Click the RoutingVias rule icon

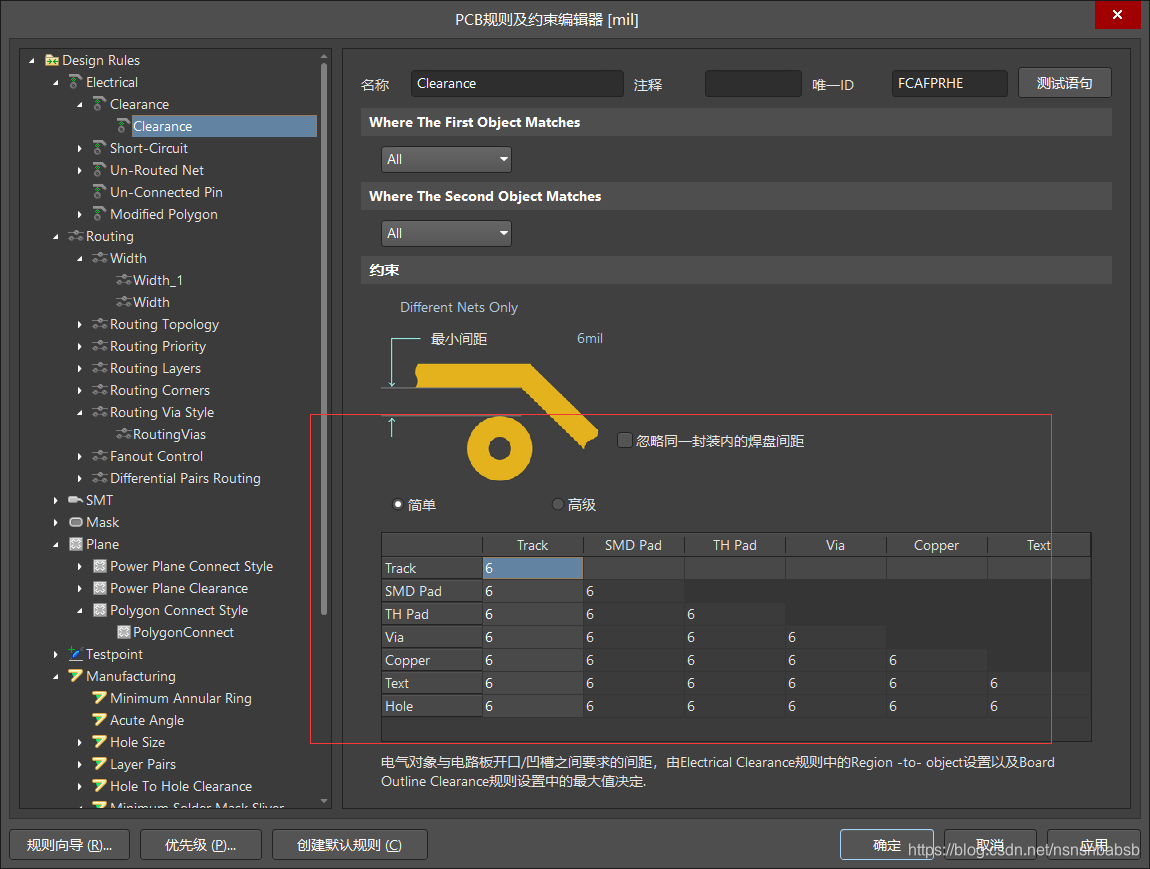click(x=123, y=434)
